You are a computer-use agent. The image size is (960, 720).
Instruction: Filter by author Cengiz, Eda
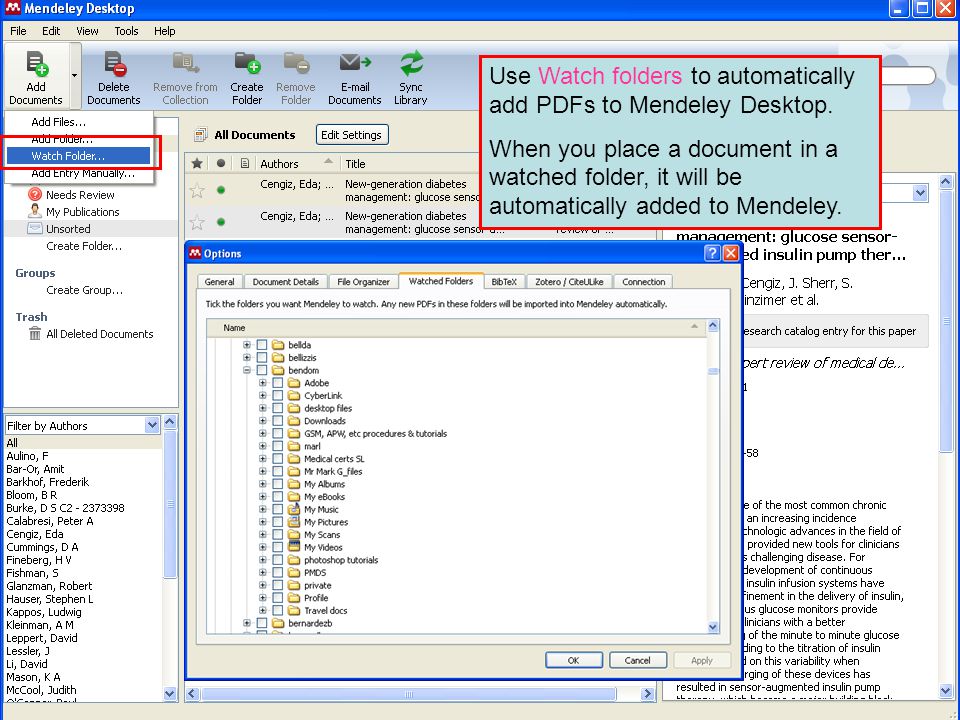pyautogui.click(x=35, y=534)
